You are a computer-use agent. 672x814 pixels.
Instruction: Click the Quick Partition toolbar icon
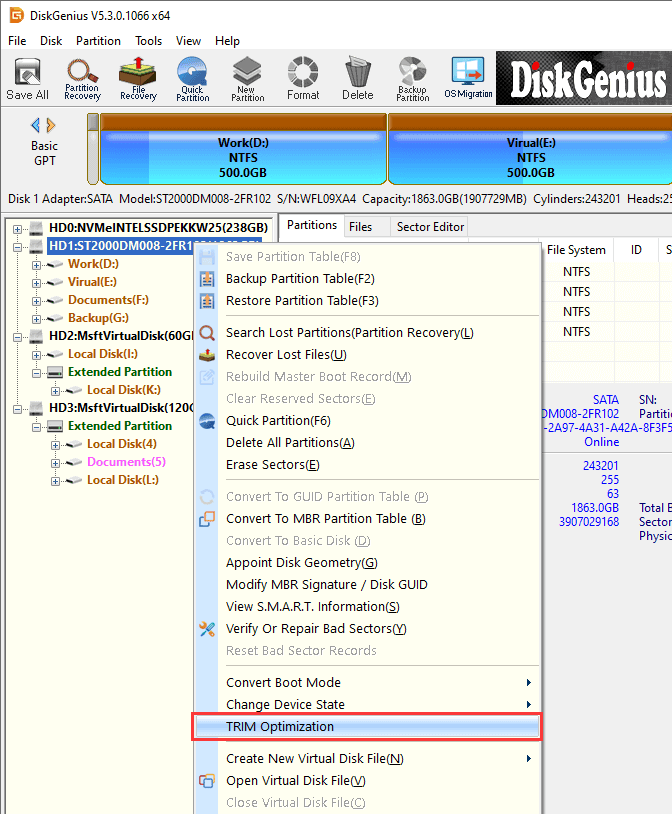pos(192,78)
